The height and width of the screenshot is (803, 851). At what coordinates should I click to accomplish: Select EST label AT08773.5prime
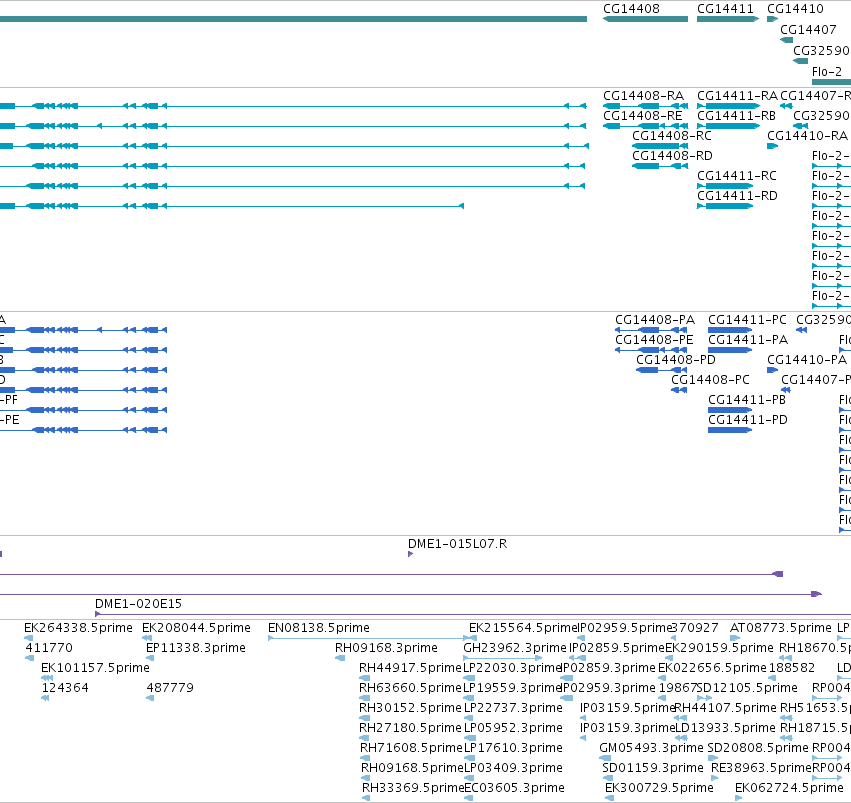(780, 628)
